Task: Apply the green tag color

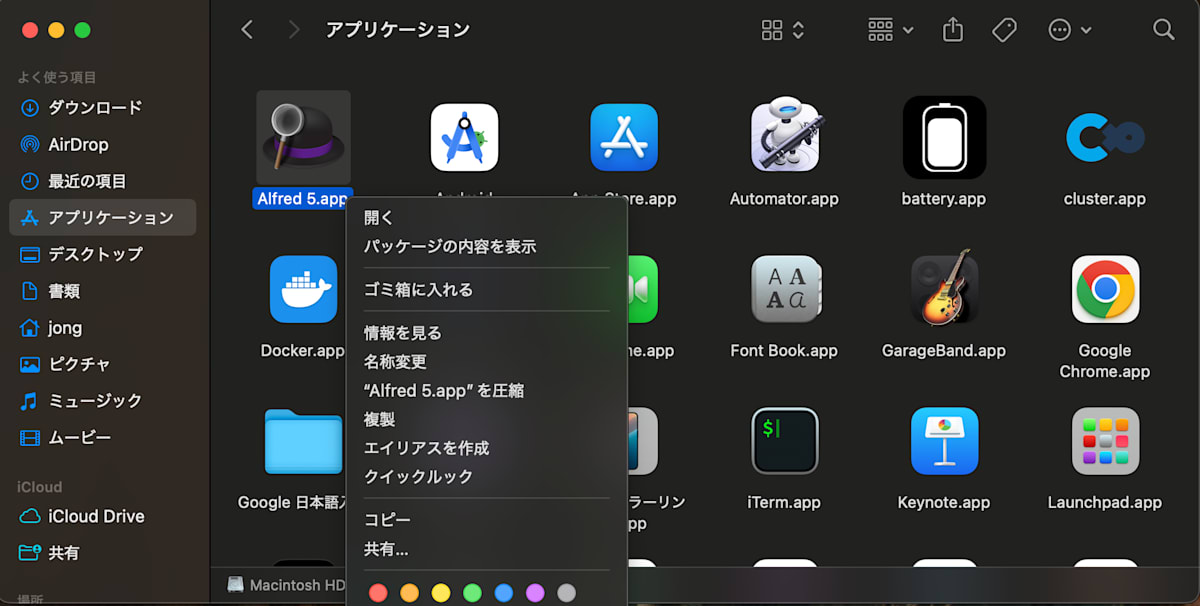Action: tap(472, 593)
